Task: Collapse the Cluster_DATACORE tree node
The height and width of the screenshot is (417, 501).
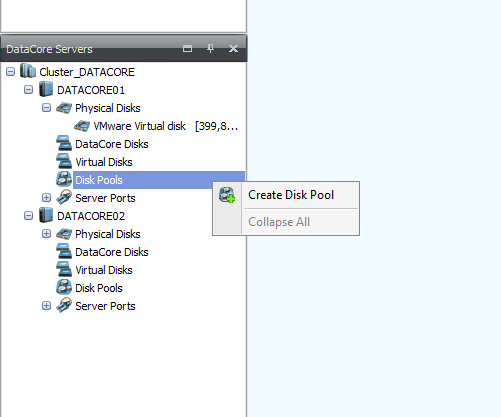Action: (x=10, y=72)
